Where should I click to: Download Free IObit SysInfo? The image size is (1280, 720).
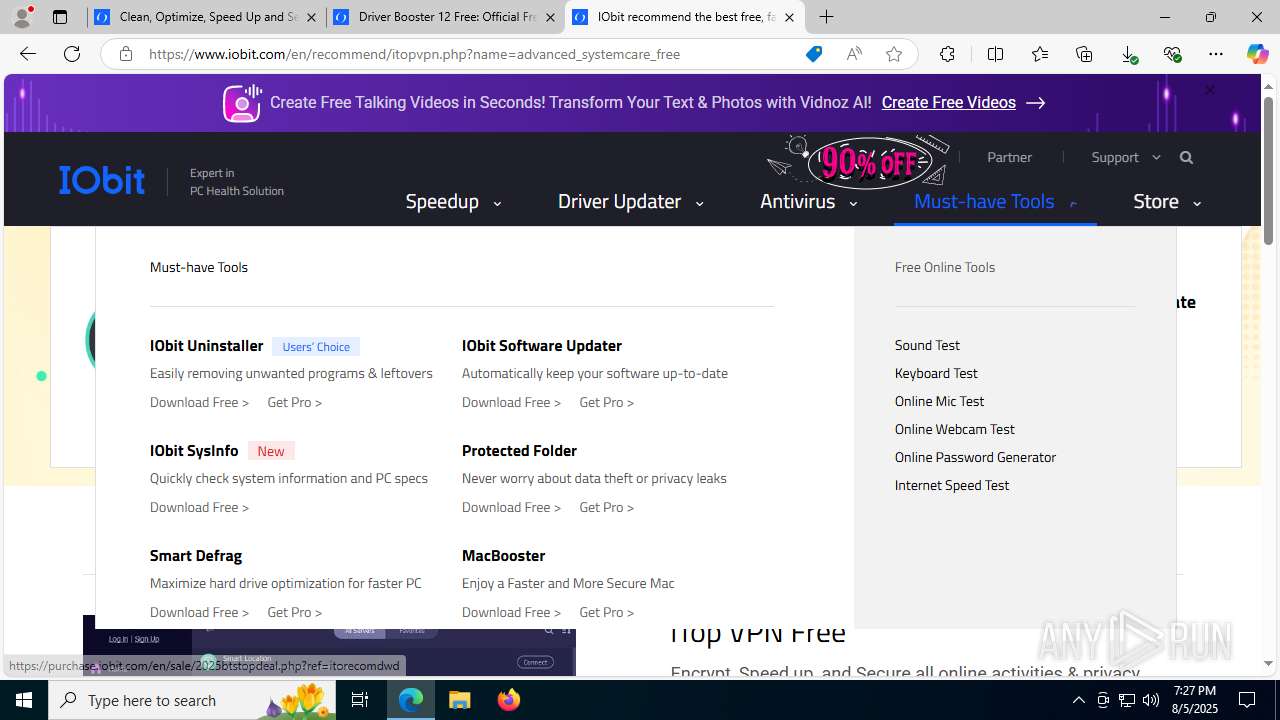click(x=199, y=507)
